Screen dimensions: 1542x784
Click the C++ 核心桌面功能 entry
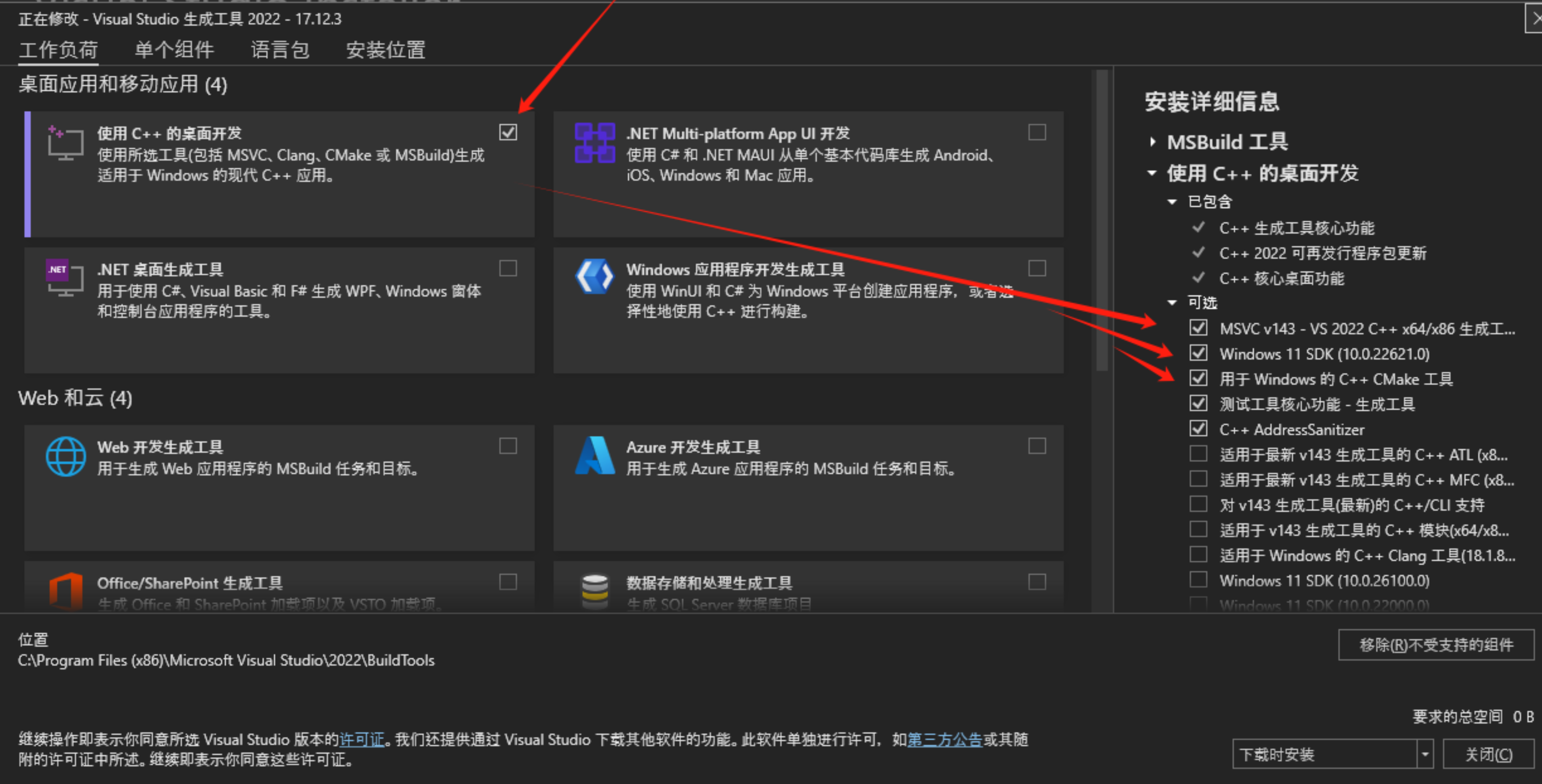coord(1281,278)
